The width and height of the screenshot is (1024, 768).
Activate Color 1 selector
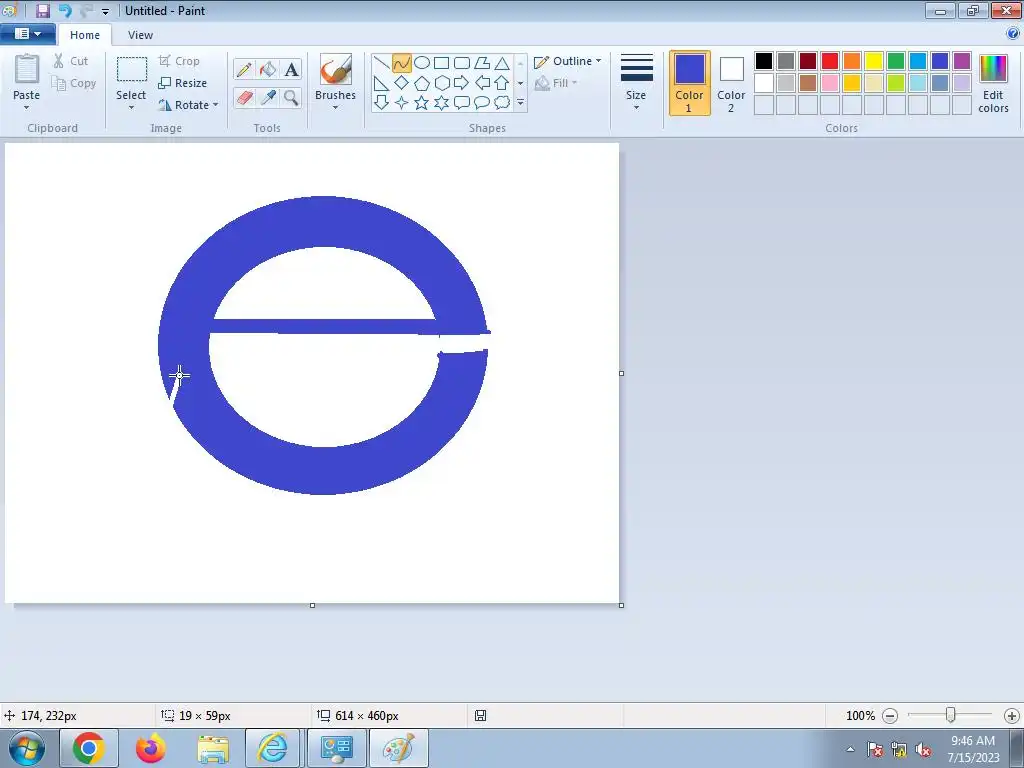click(x=689, y=84)
